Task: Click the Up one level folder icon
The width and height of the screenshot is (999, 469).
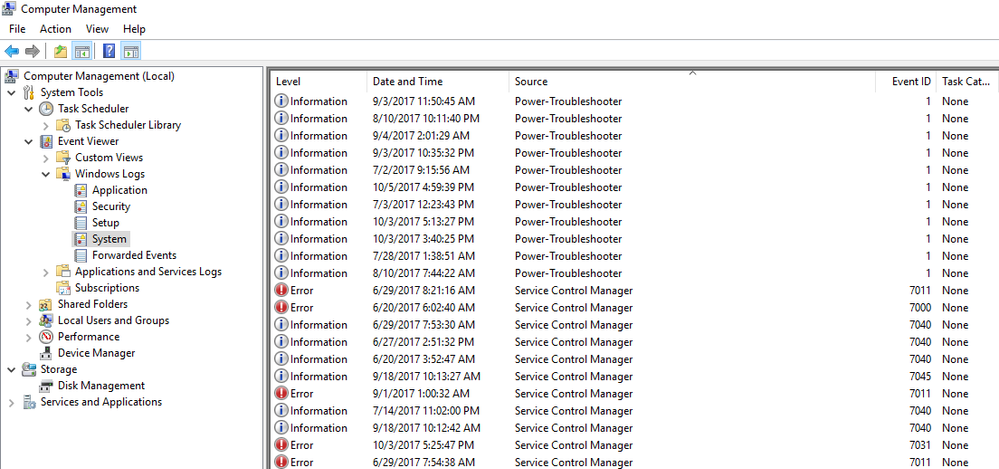Action: (x=61, y=51)
